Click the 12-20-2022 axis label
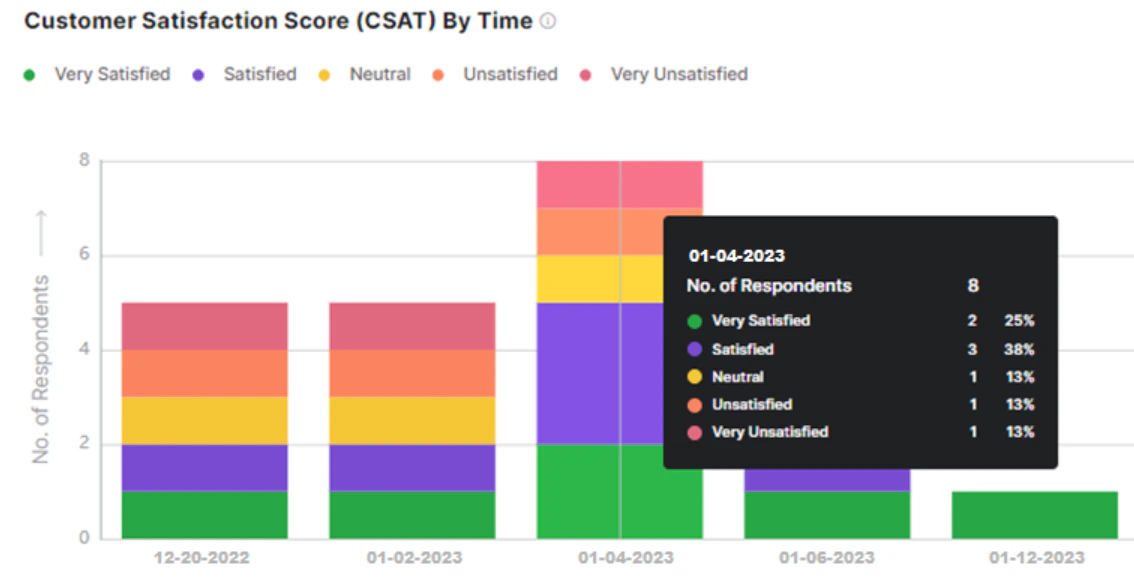This screenshot has height=581, width=1134. pyautogui.click(x=204, y=559)
